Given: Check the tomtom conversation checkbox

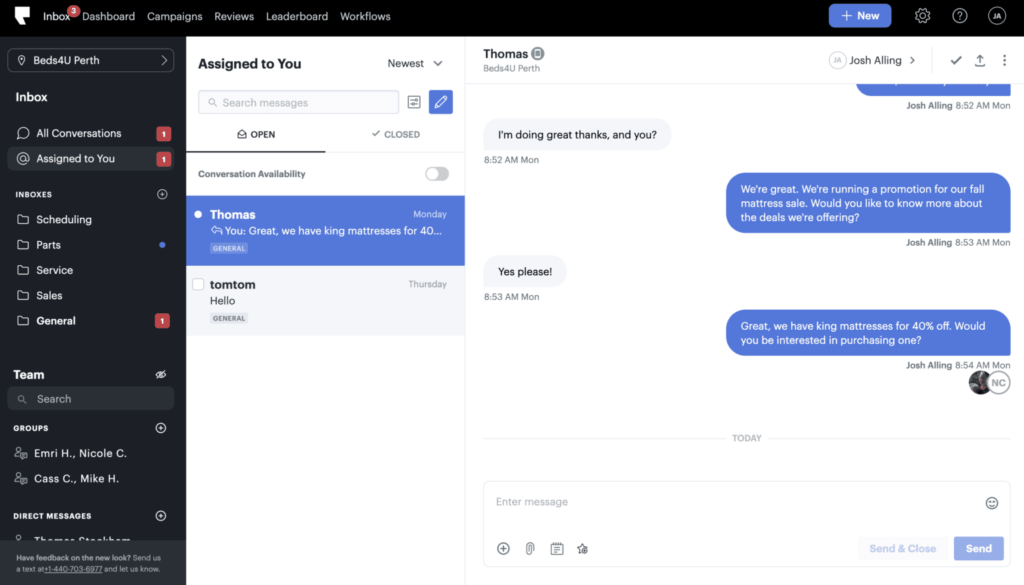Looking at the screenshot, I should (198, 285).
